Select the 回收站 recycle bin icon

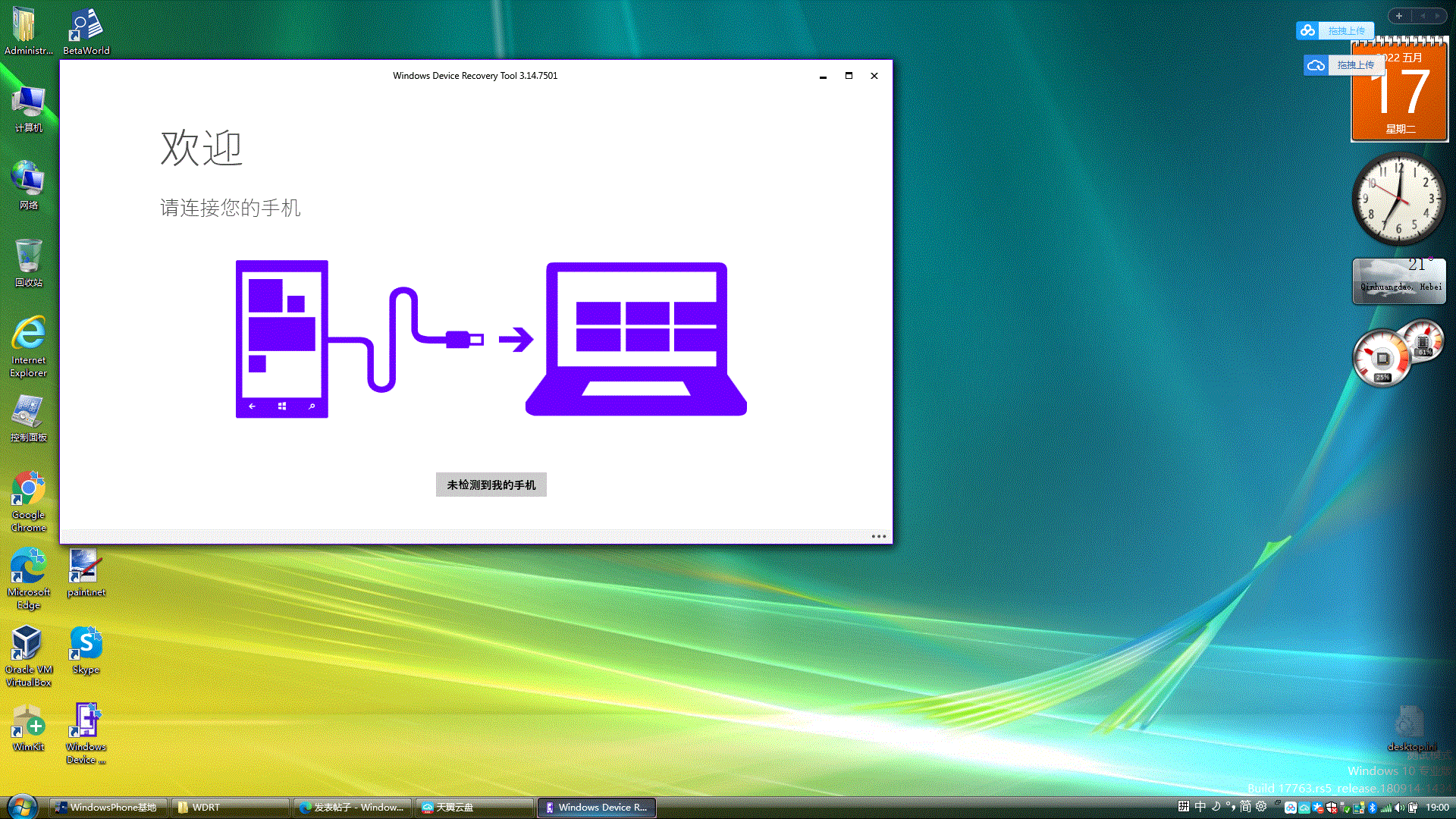click(28, 263)
